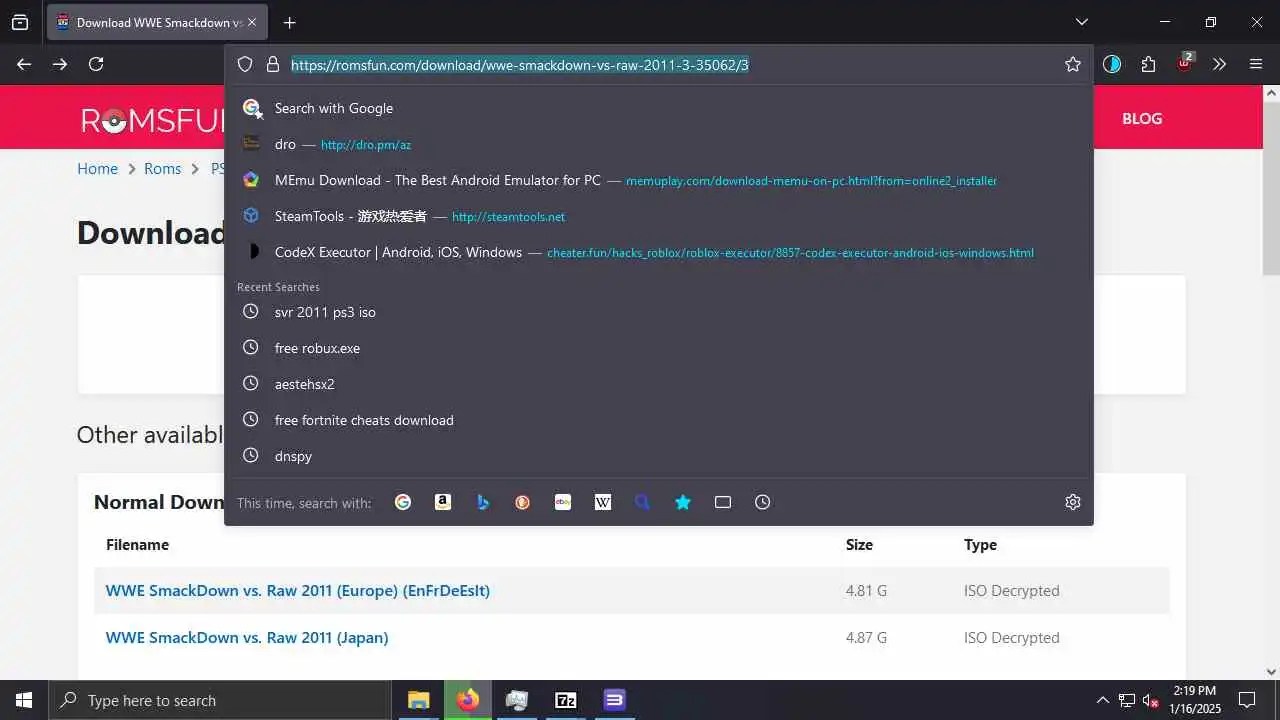1280x720 pixels.
Task: Search this time with Amazon
Action: [x=443, y=502]
